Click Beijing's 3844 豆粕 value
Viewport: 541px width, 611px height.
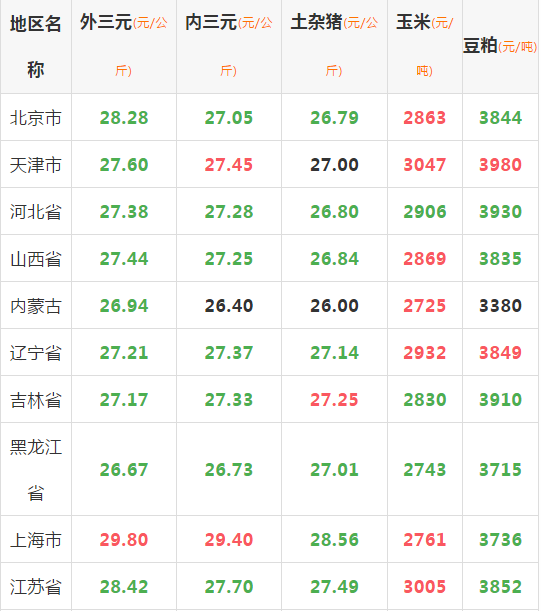(500, 118)
